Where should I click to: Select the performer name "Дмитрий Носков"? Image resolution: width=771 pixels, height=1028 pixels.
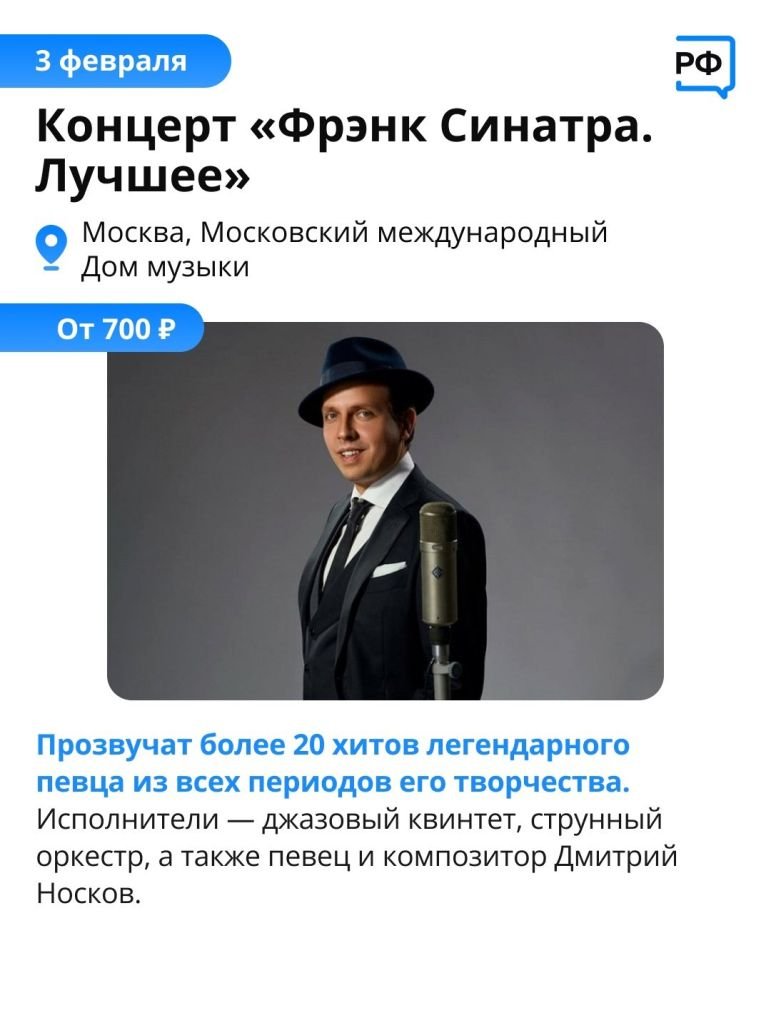(x=357, y=875)
